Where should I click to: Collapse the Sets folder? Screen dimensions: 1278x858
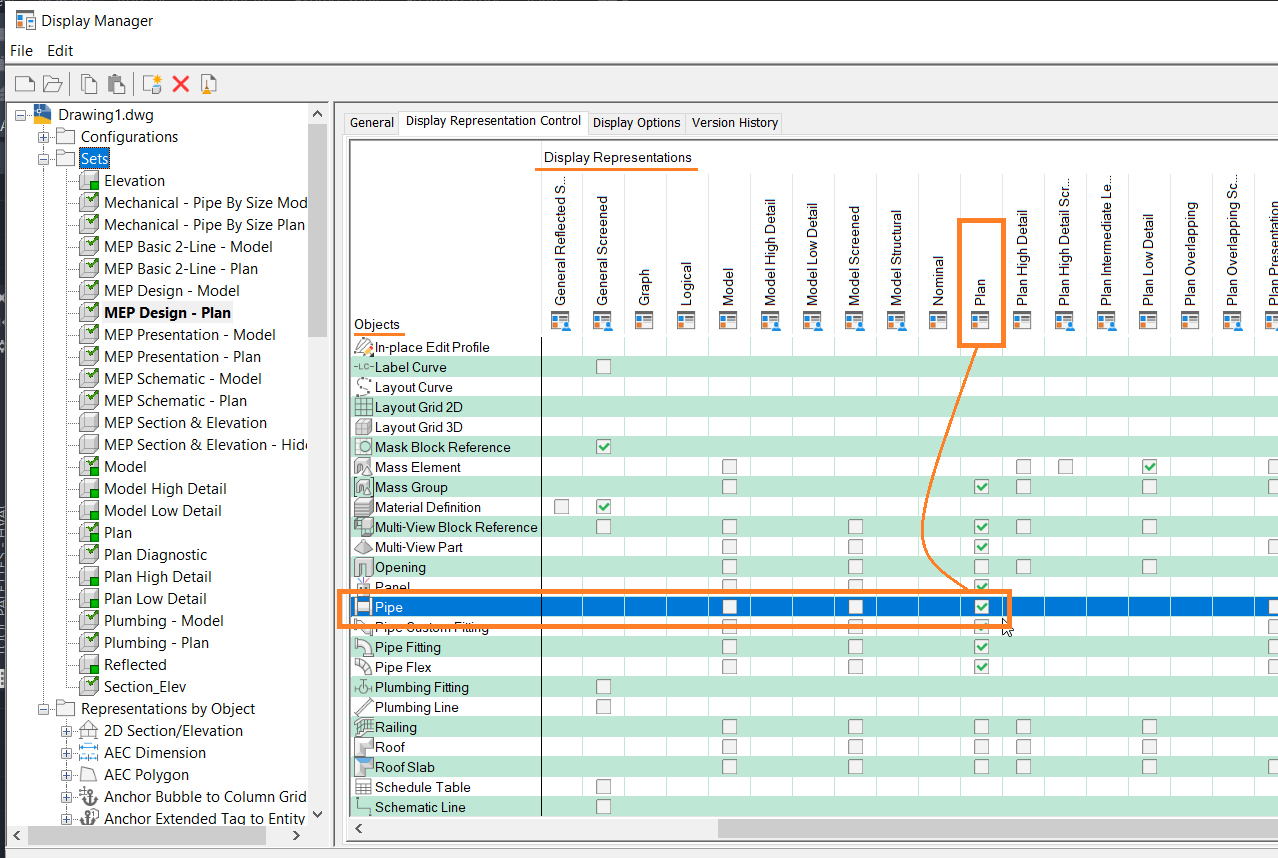(x=43, y=159)
